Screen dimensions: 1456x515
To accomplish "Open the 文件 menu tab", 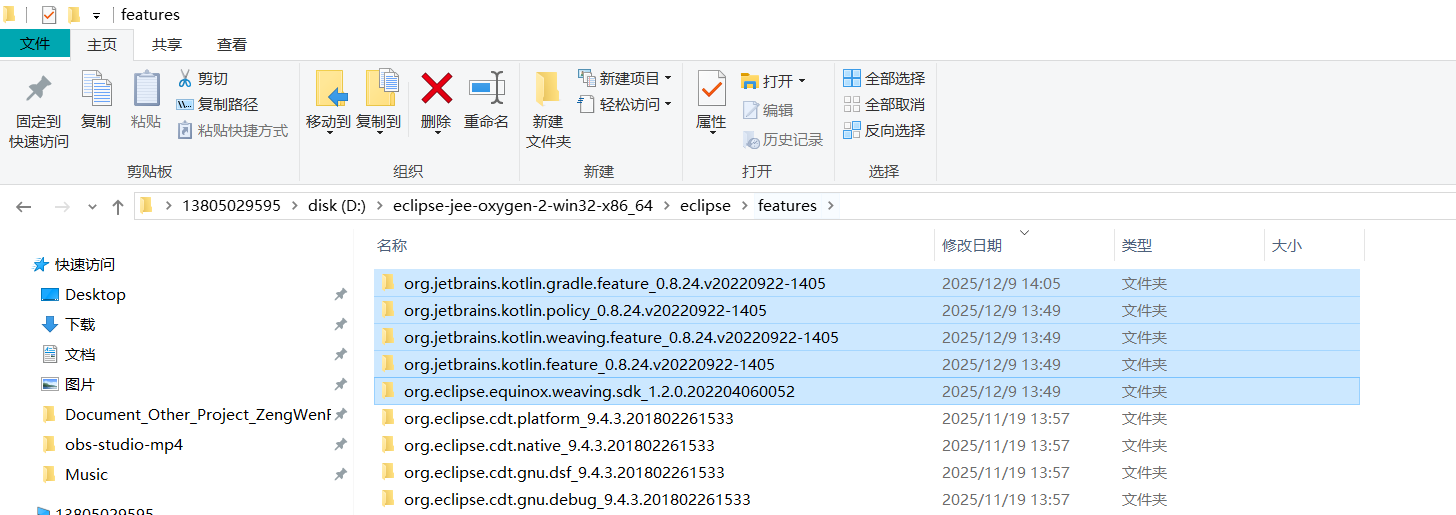I will pos(35,44).
